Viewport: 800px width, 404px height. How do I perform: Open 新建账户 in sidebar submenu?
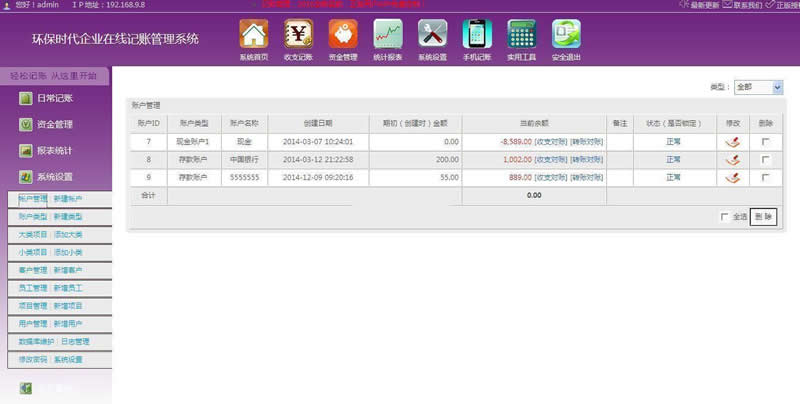(68, 199)
